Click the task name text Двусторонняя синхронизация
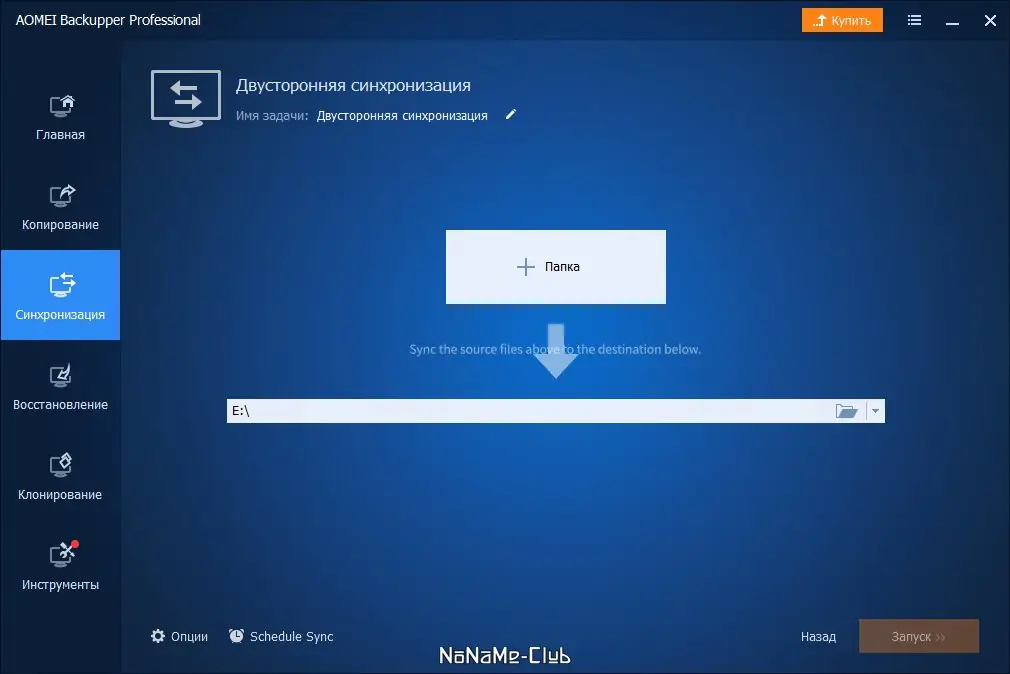The image size is (1010, 674). [402, 116]
